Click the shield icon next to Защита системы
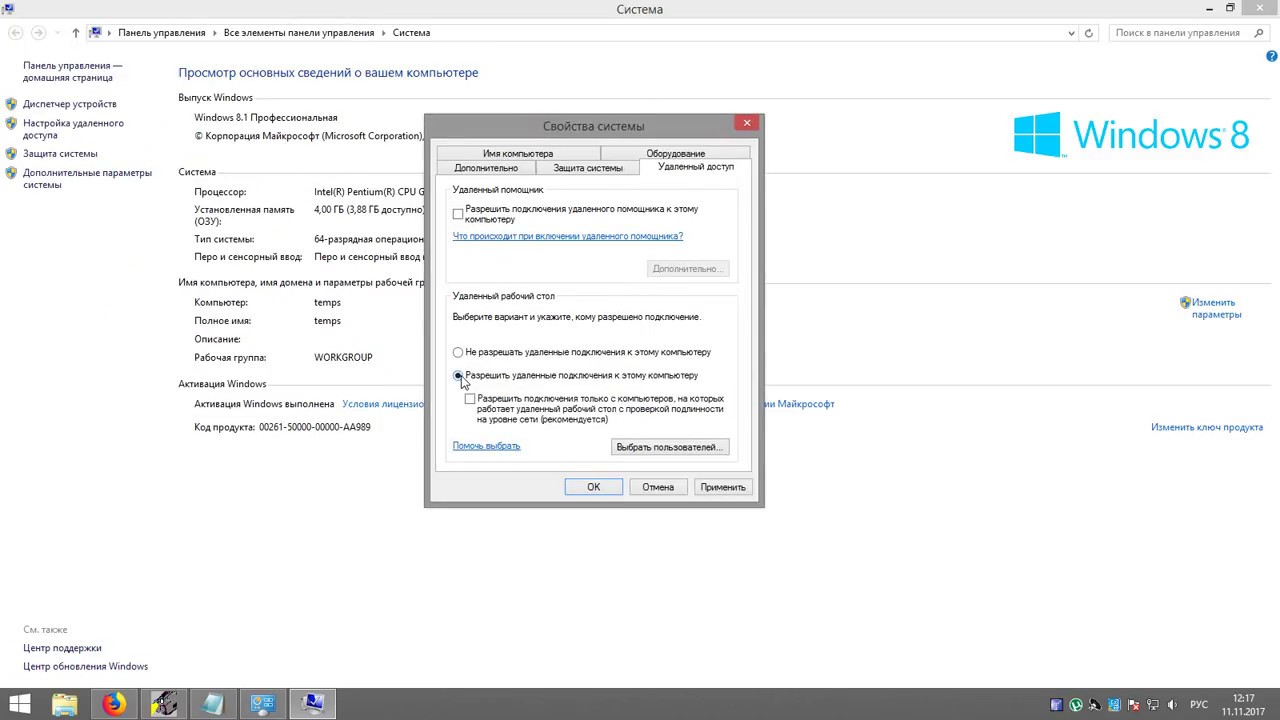The height and width of the screenshot is (720, 1280). (x=11, y=154)
